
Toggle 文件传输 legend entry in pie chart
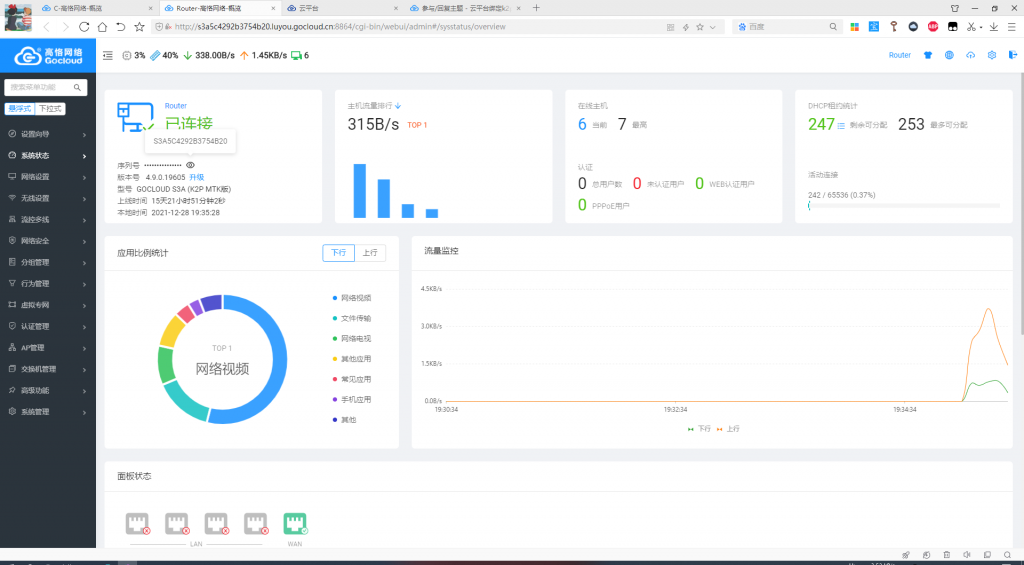(352, 318)
